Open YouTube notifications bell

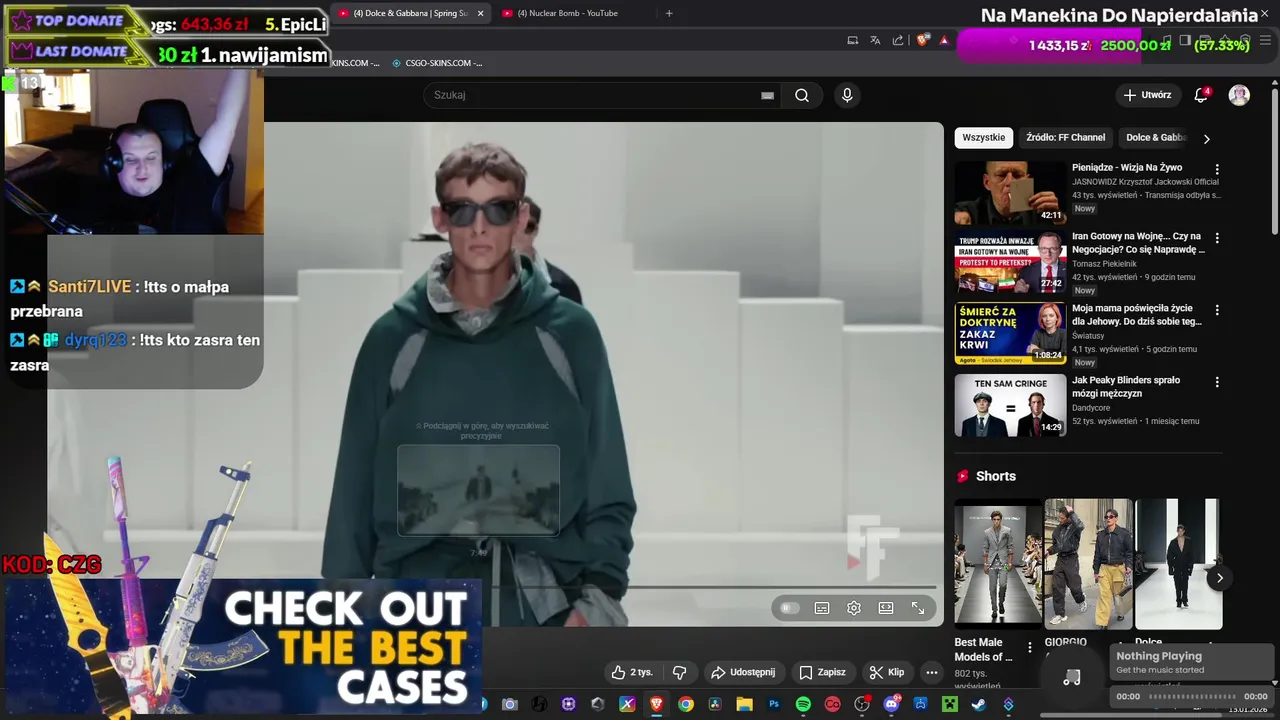pyautogui.click(x=1201, y=95)
